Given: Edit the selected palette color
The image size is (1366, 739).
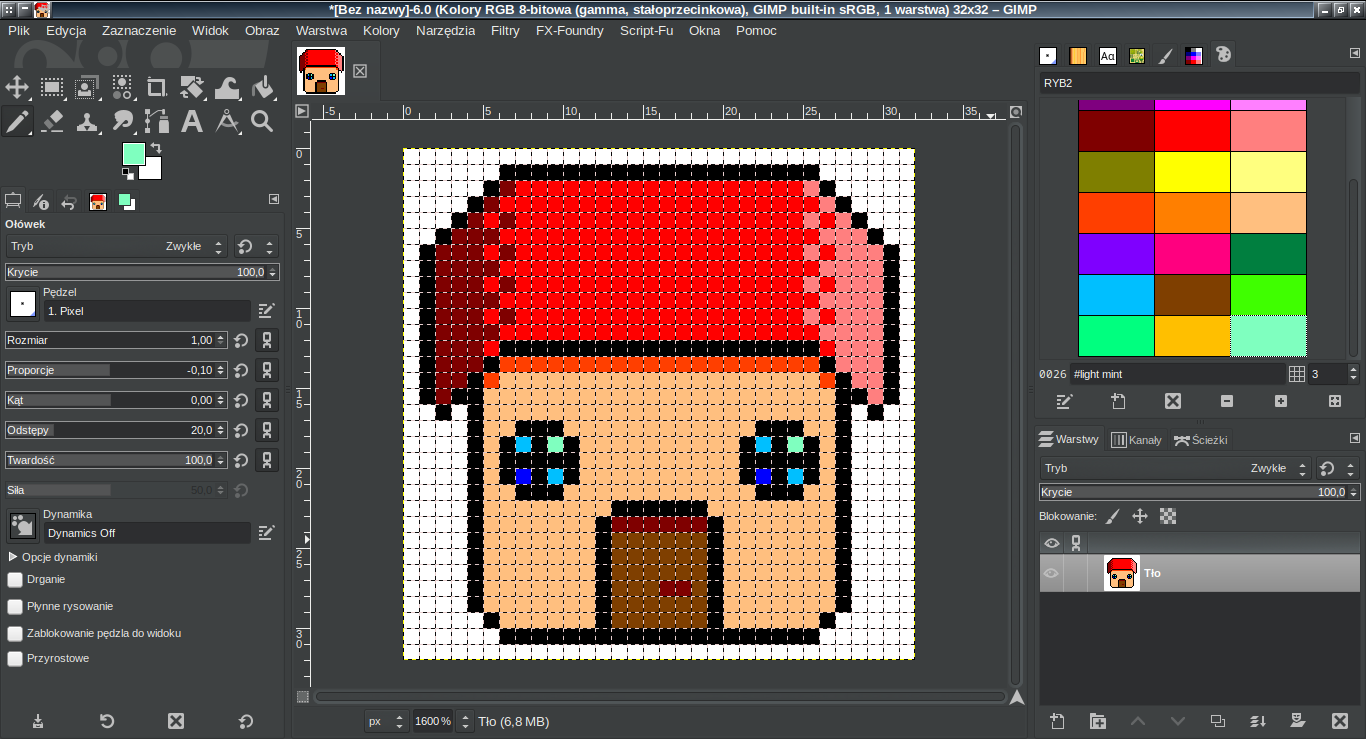Looking at the screenshot, I should click(1065, 401).
